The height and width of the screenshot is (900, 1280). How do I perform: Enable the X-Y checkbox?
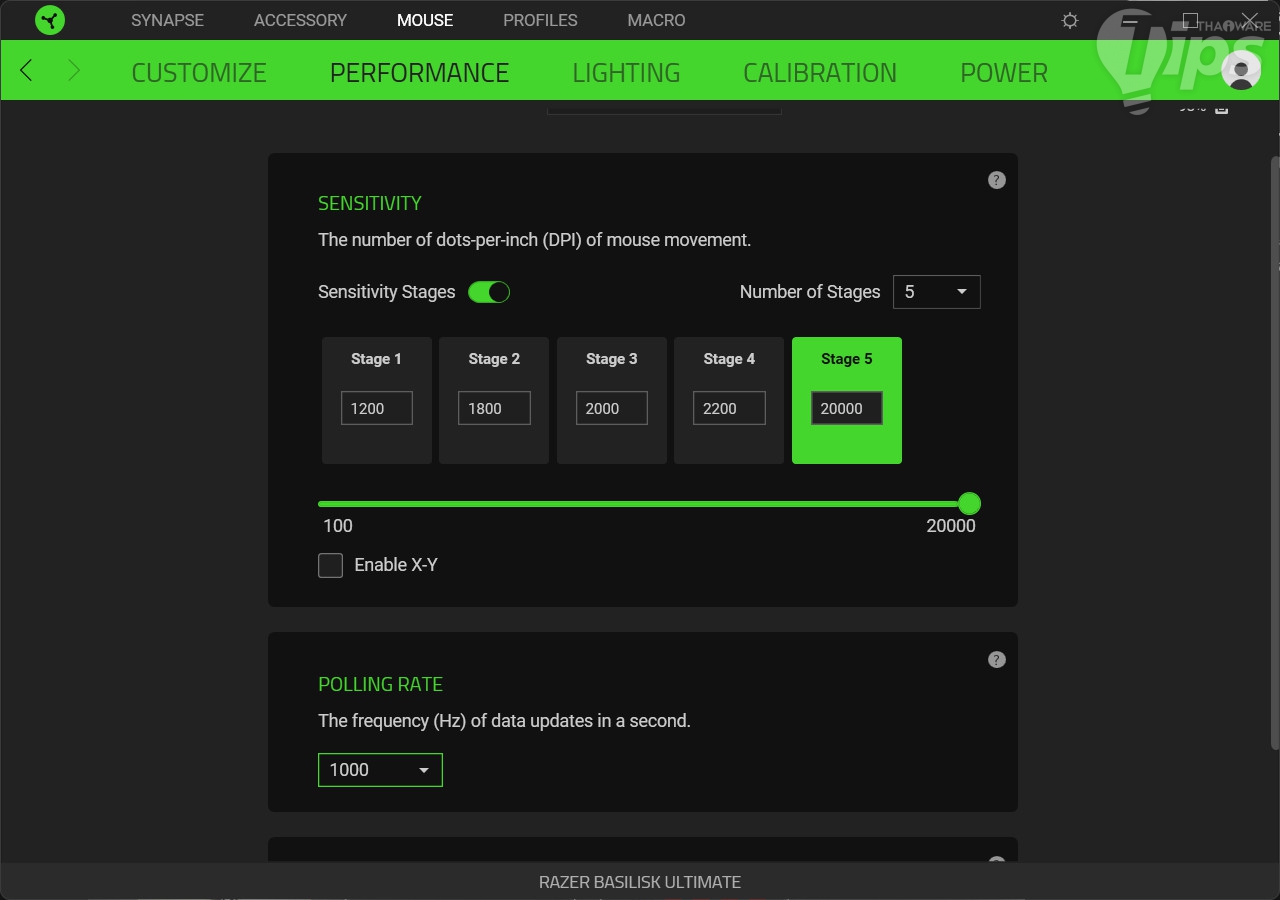click(330, 565)
